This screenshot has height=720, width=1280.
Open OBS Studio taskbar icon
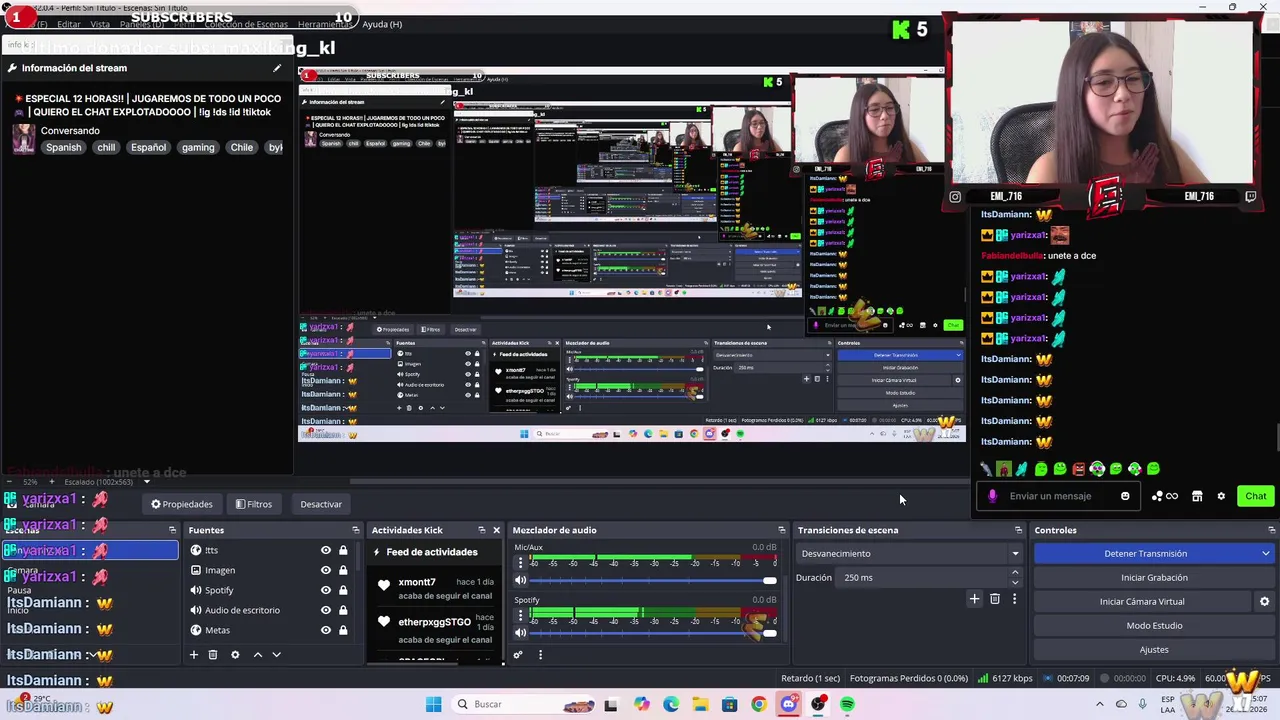[x=818, y=704]
